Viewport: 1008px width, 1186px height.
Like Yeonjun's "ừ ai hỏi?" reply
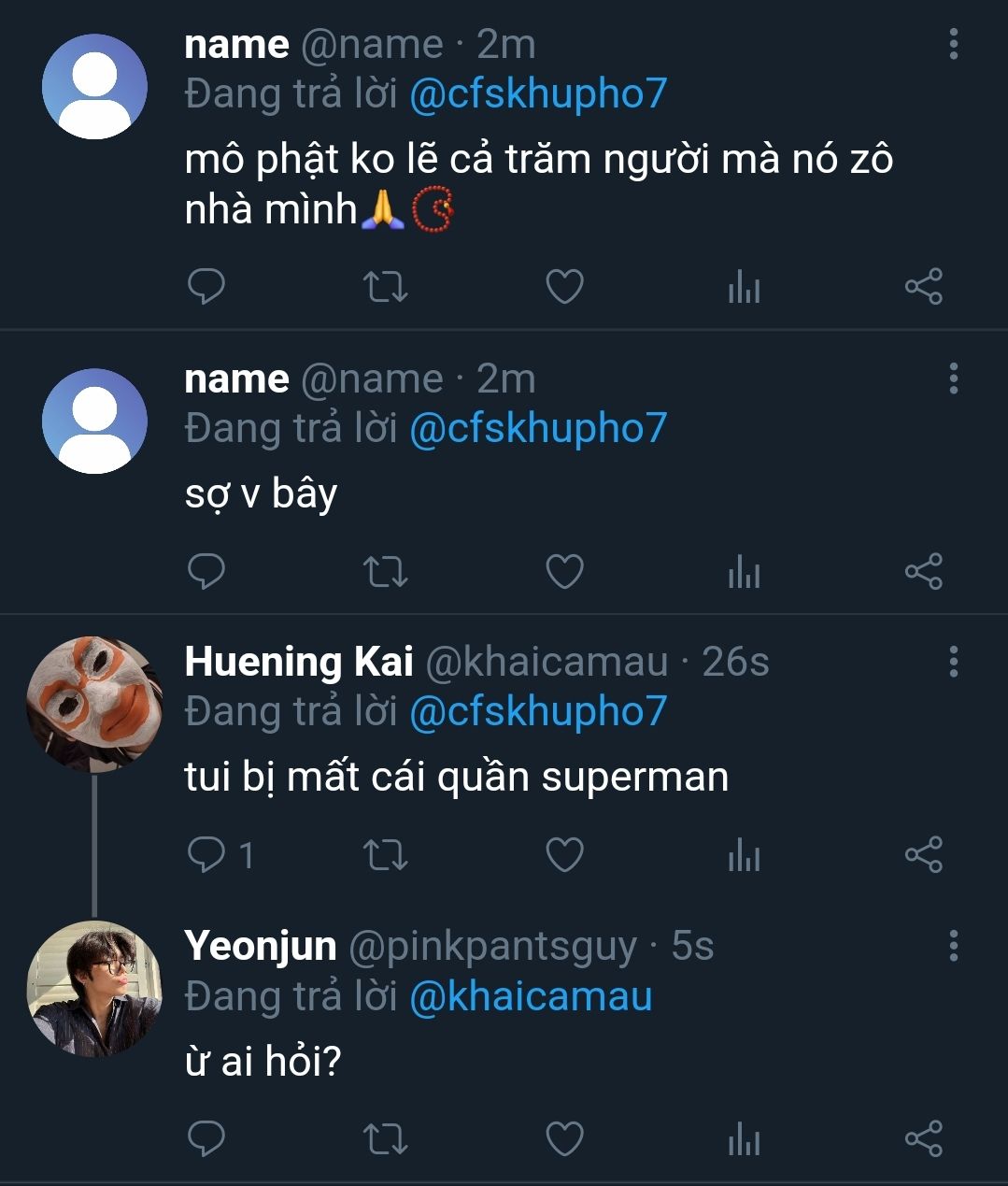point(564,1139)
